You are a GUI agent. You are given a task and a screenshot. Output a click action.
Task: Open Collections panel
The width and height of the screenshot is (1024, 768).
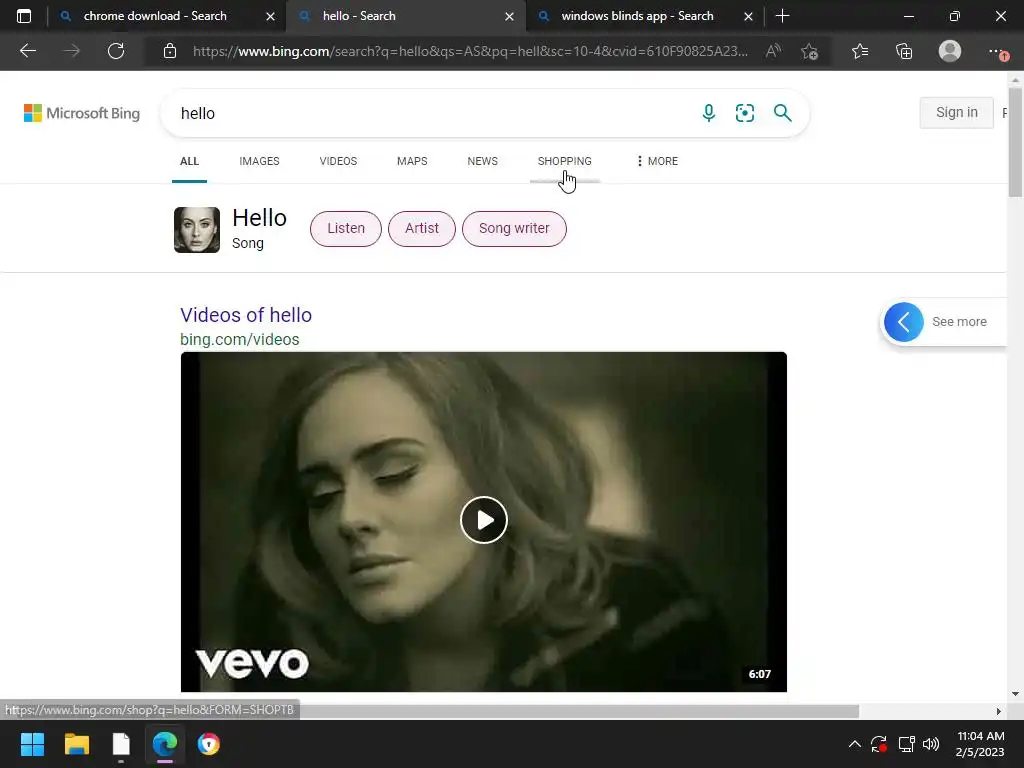(x=904, y=51)
